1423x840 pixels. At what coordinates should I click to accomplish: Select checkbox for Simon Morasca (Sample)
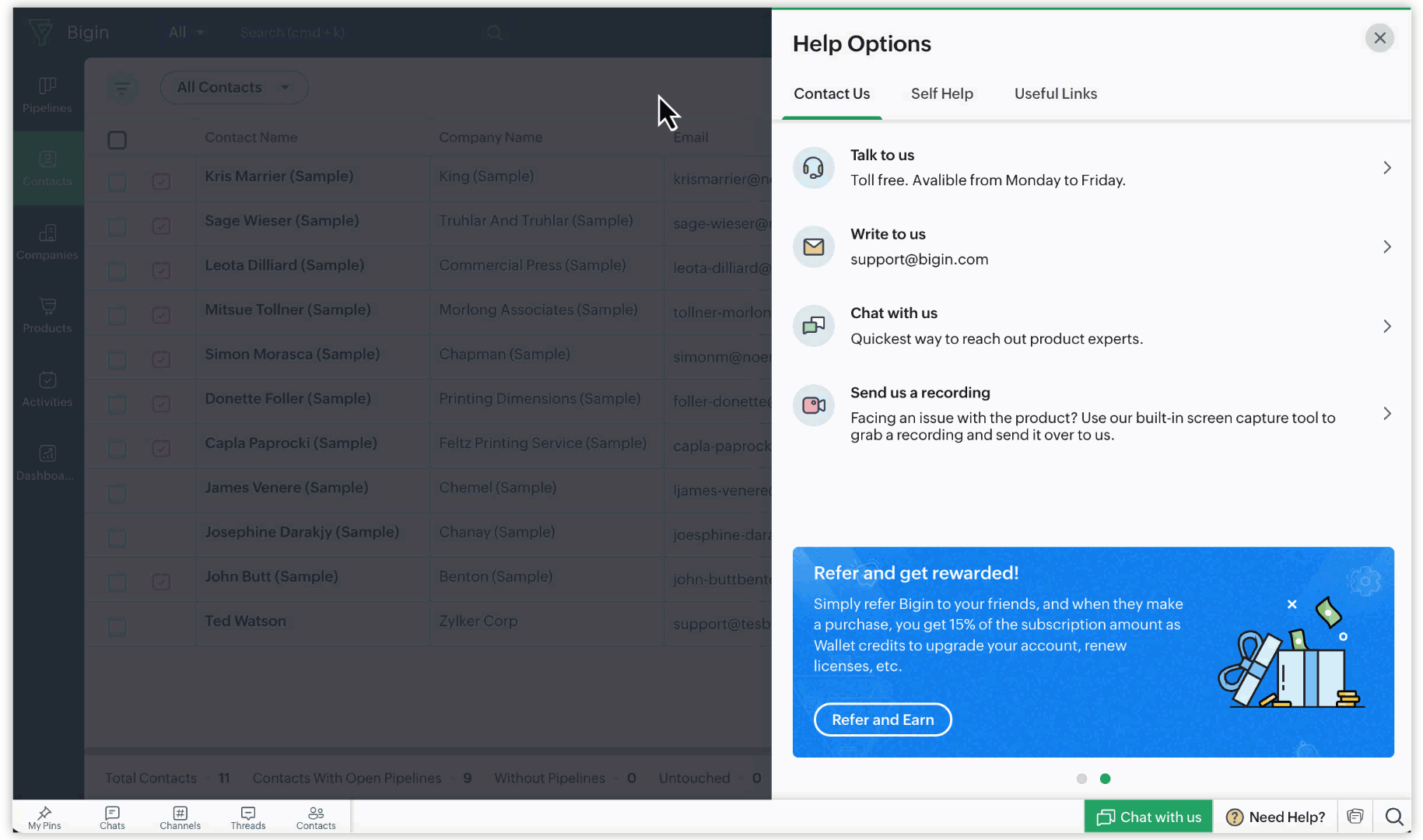pyautogui.click(x=117, y=359)
